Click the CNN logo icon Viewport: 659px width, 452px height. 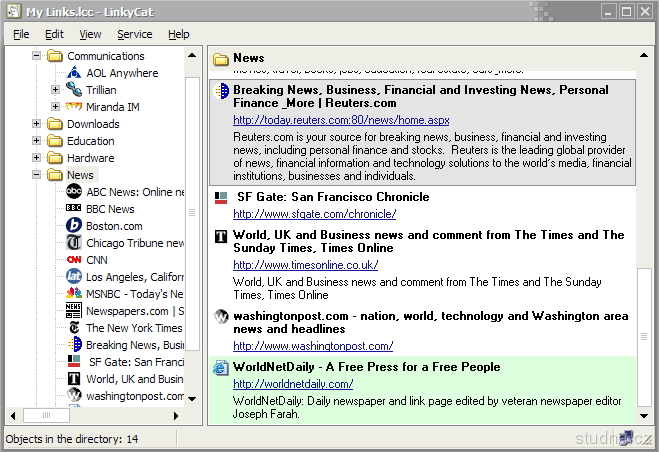74,260
